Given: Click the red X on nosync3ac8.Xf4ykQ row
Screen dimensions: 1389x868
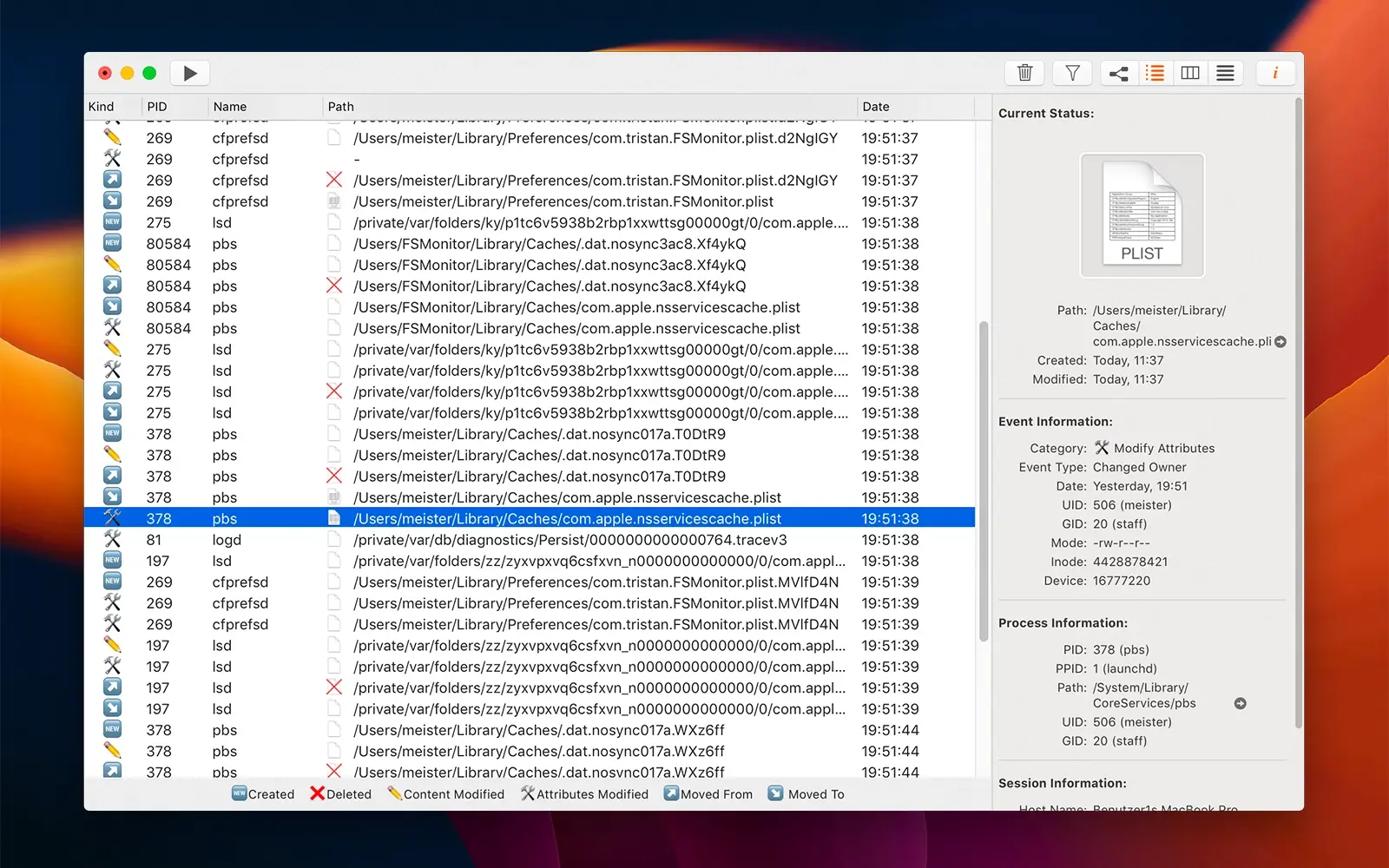Looking at the screenshot, I should pos(334,286).
